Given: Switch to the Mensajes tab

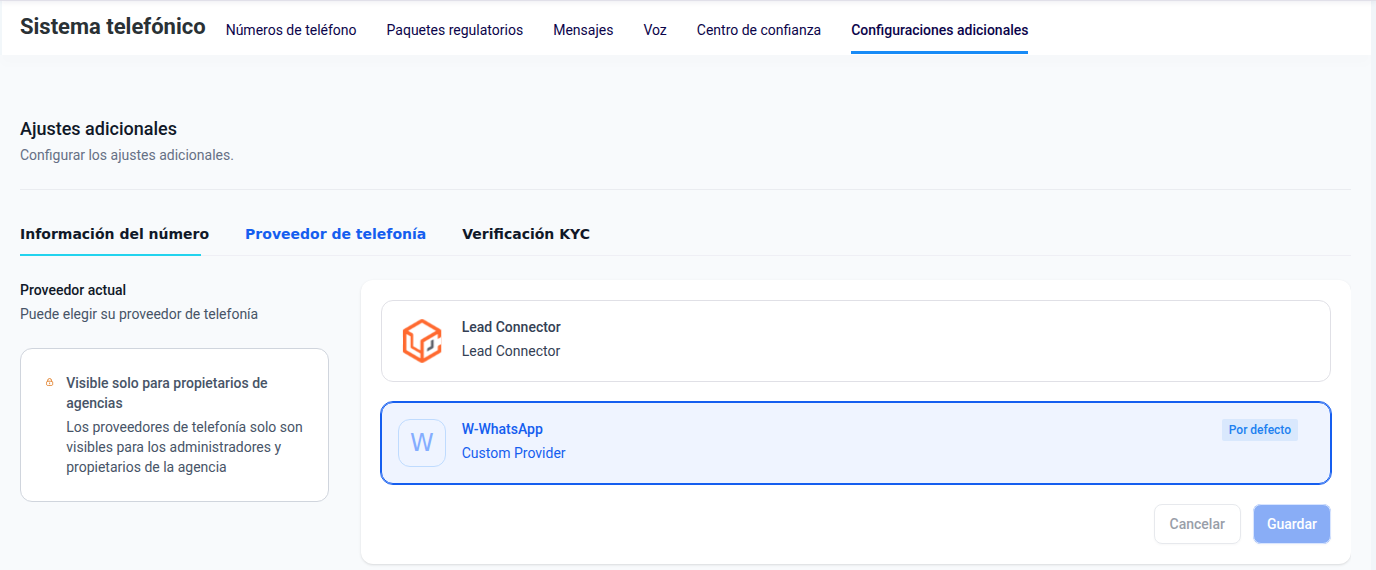Looking at the screenshot, I should point(583,30).
